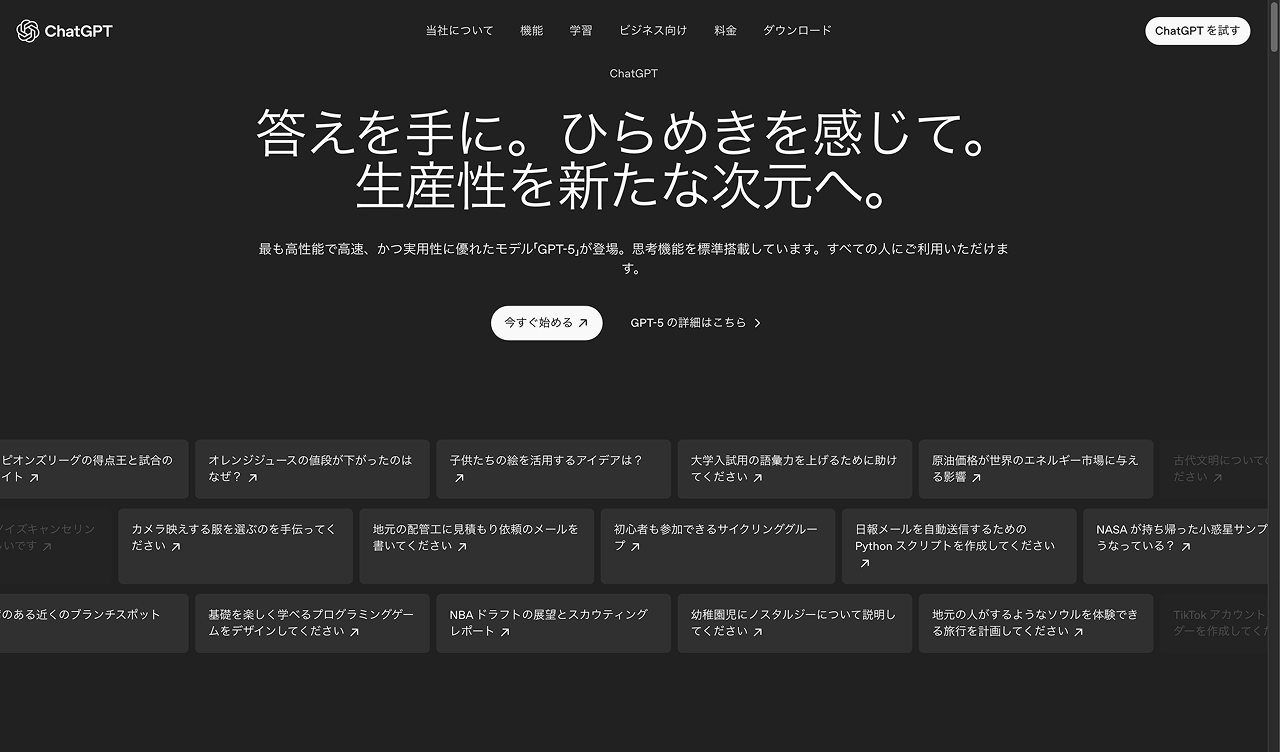Pick the ブランチスポット prompt card

tap(94, 623)
